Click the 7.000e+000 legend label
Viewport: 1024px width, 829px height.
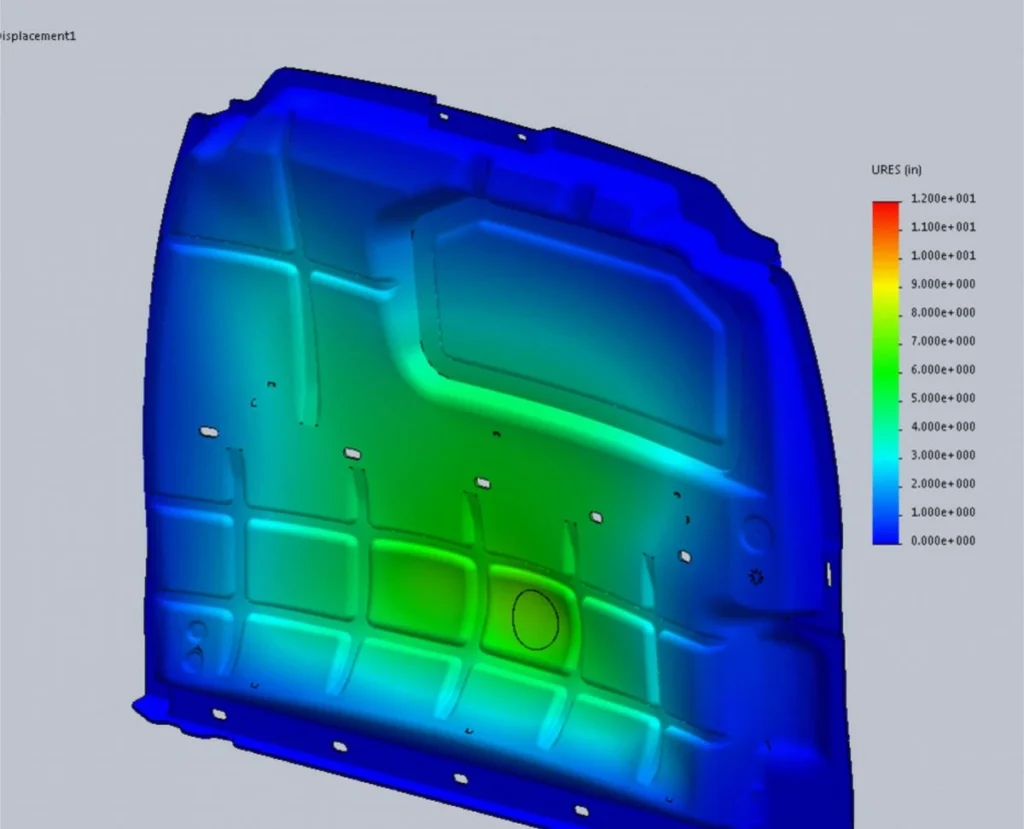tap(943, 342)
